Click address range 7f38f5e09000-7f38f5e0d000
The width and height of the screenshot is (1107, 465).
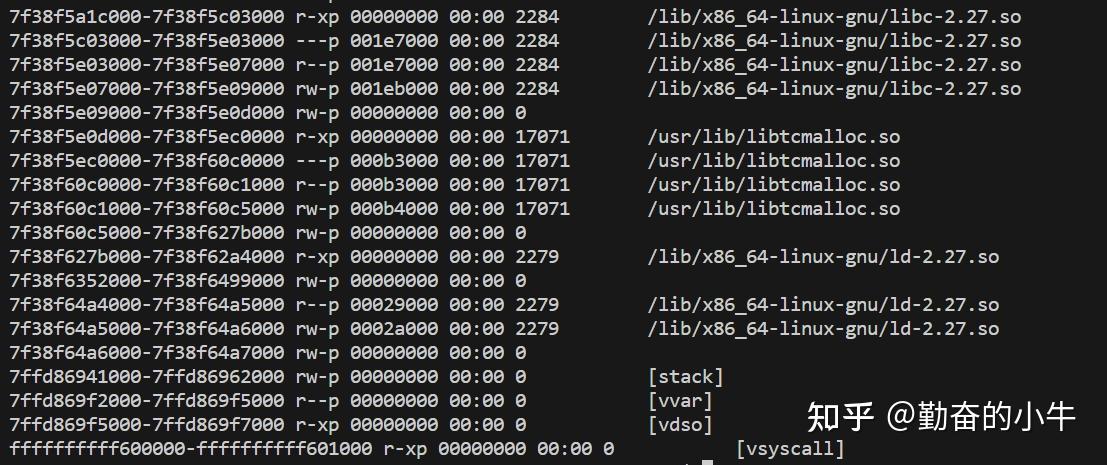pyautogui.click(x=147, y=113)
